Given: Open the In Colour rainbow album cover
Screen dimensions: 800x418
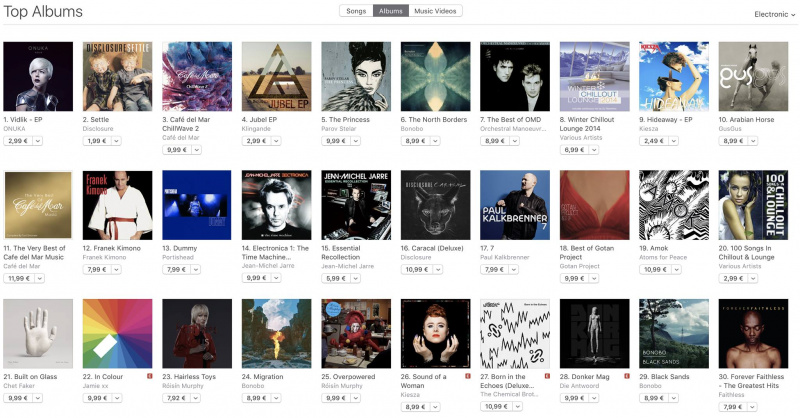Looking at the screenshot, I should pos(117,334).
